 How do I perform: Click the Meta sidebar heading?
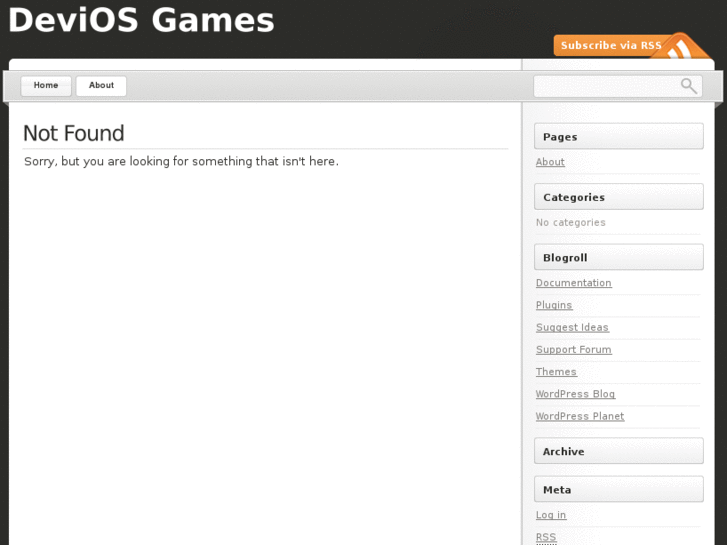619,489
